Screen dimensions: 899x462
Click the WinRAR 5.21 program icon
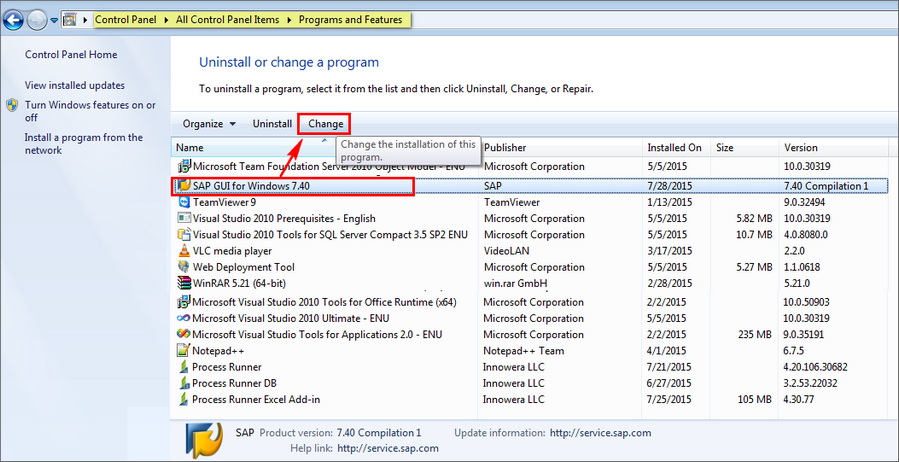(x=183, y=284)
